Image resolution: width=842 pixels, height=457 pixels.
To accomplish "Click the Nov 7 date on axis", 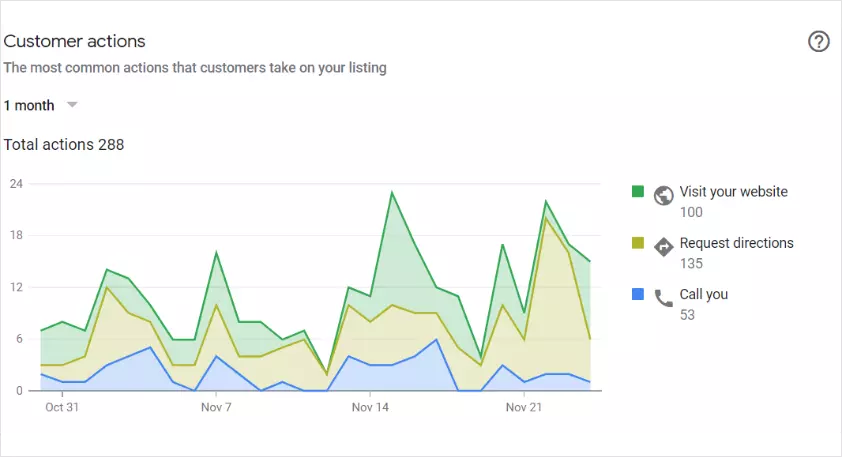I will coord(216,408).
